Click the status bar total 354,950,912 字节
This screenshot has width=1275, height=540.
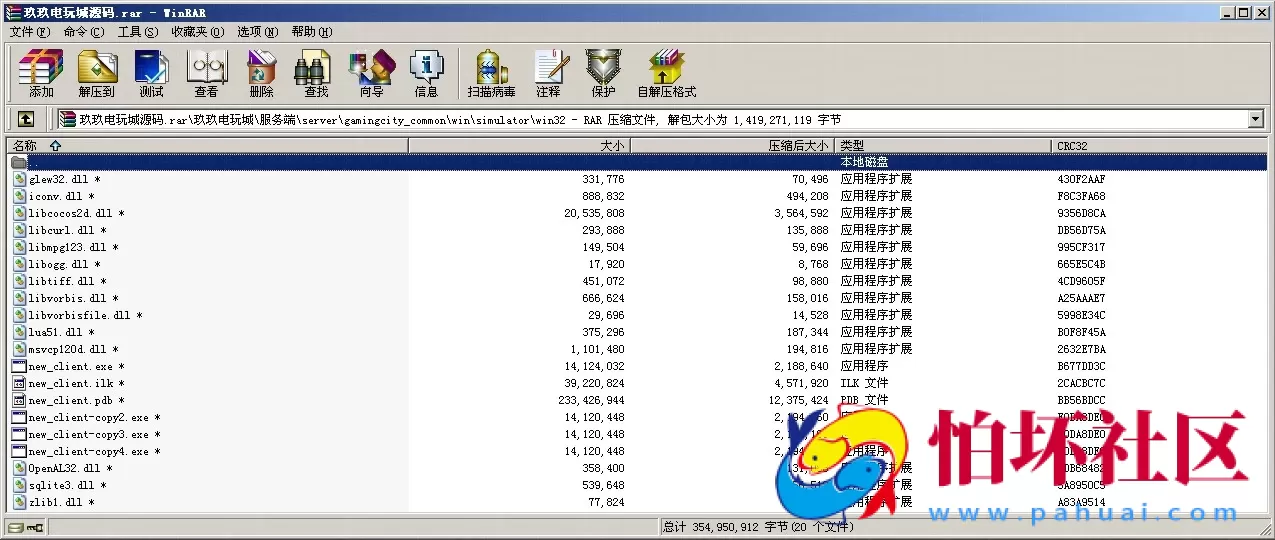tap(739, 527)
